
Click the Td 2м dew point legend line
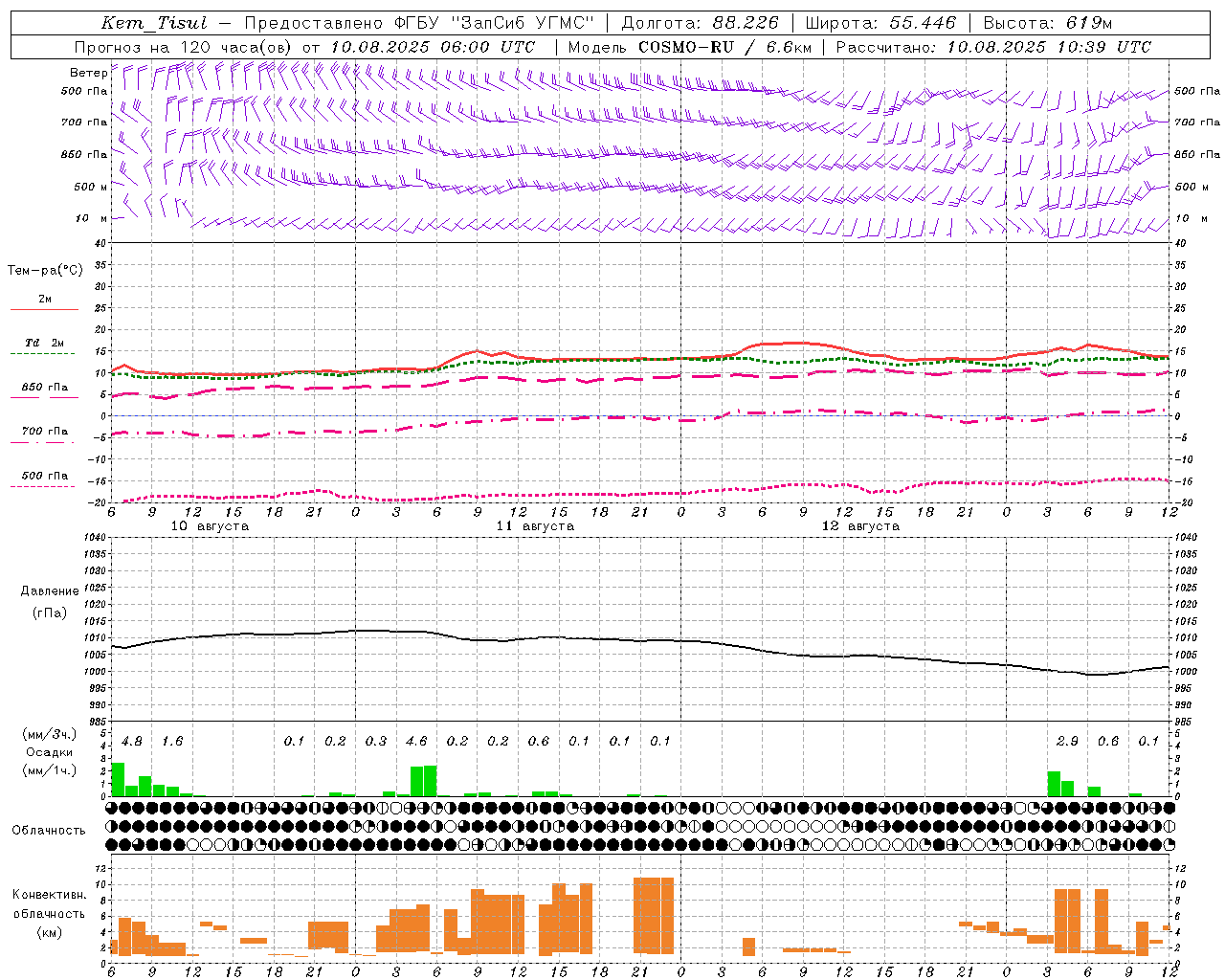click(x=42, y=353)
